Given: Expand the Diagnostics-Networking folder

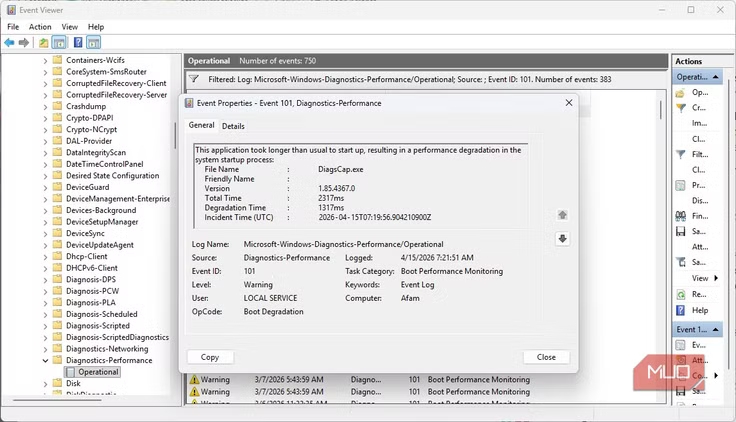Looking at the screenshot, I should point(46,349).
